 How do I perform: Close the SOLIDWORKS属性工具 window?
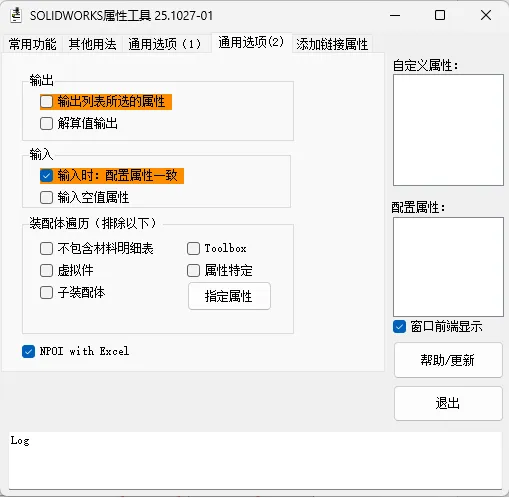(x=486, y=15)
